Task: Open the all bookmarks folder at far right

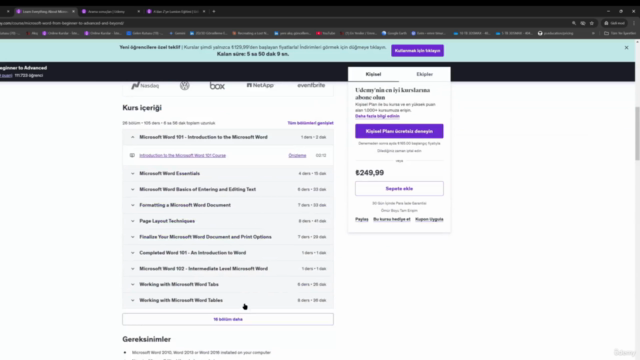Action: [x=620, y=33]
